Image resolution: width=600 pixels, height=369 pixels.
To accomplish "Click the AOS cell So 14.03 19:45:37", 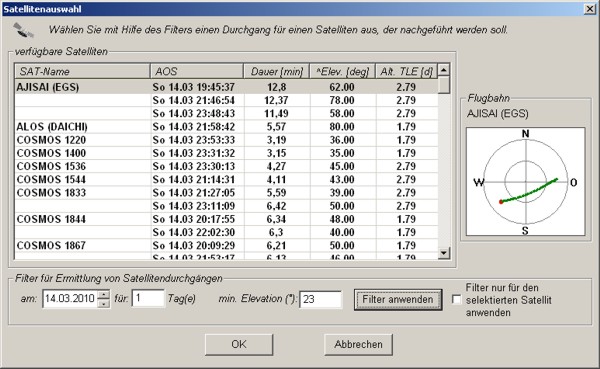I will click(x=194, y=87).
